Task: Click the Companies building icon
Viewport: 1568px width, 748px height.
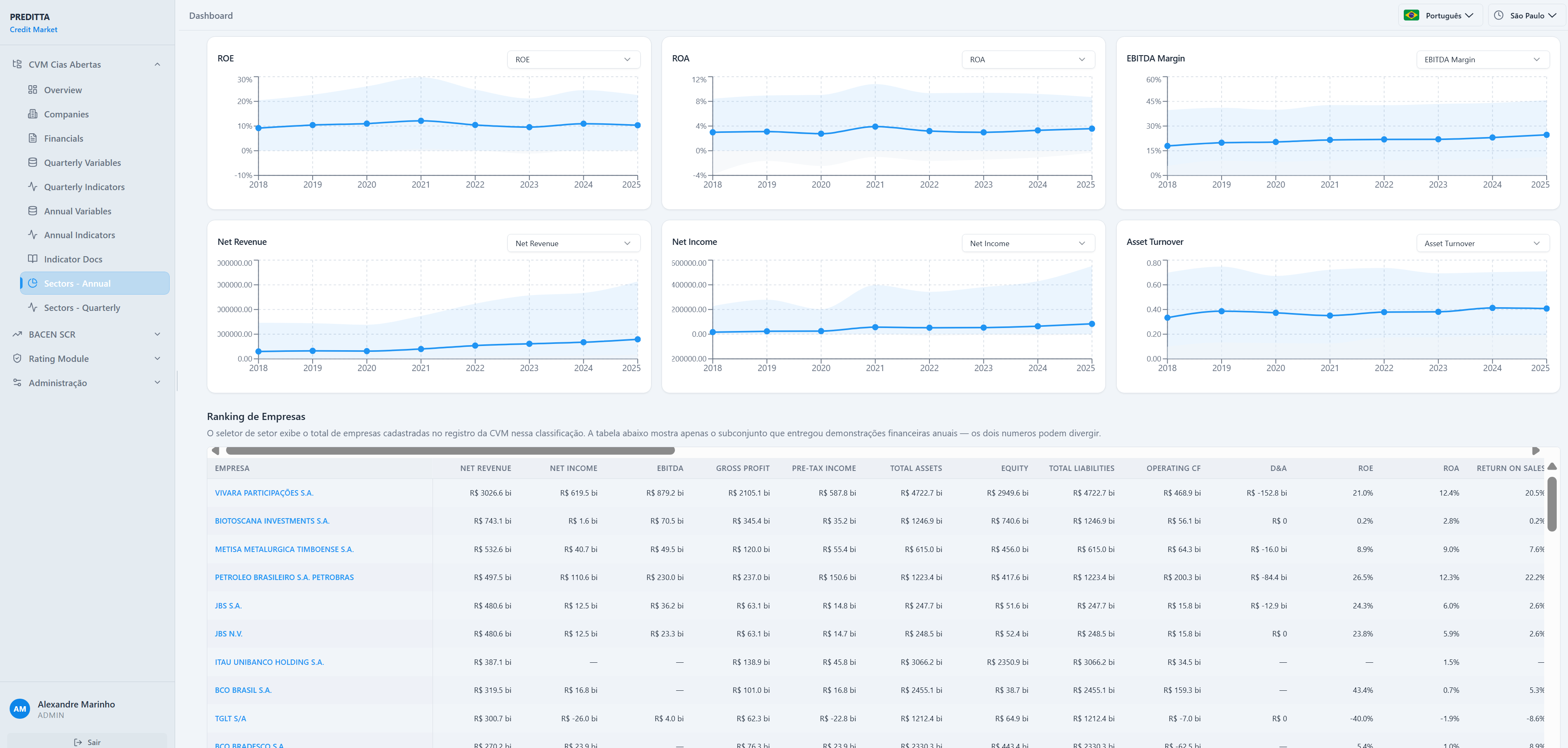Action: (x=33, y=114)
